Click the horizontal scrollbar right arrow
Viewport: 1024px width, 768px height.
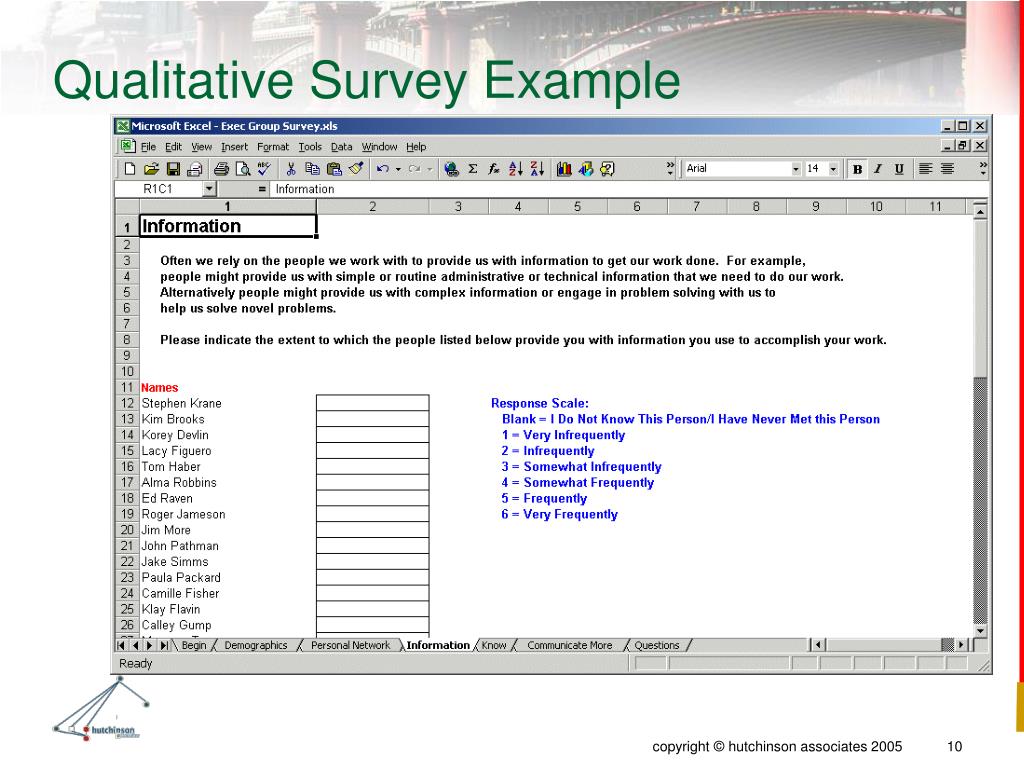(961, 645)
